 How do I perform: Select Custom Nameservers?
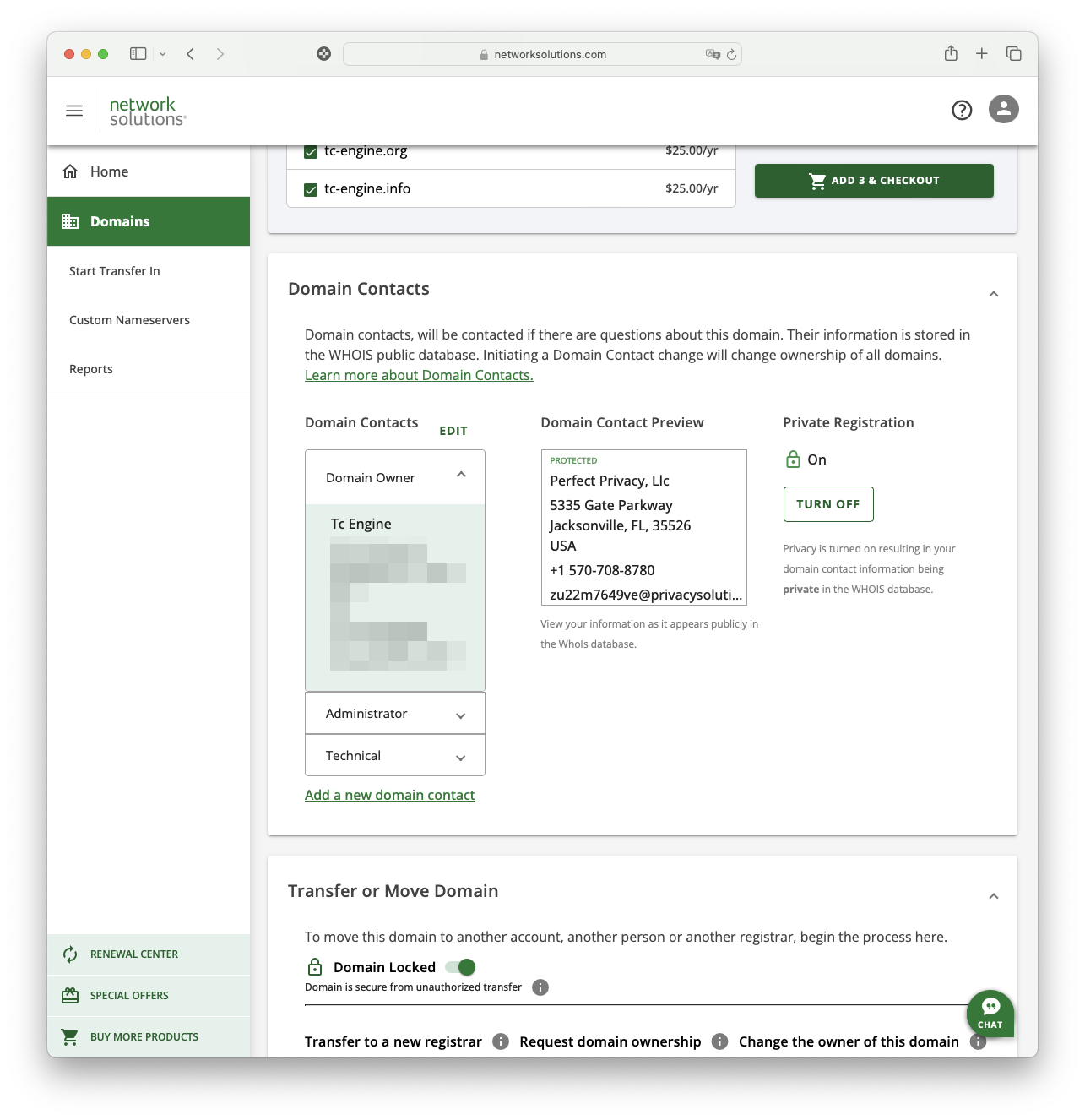(129, 320)
